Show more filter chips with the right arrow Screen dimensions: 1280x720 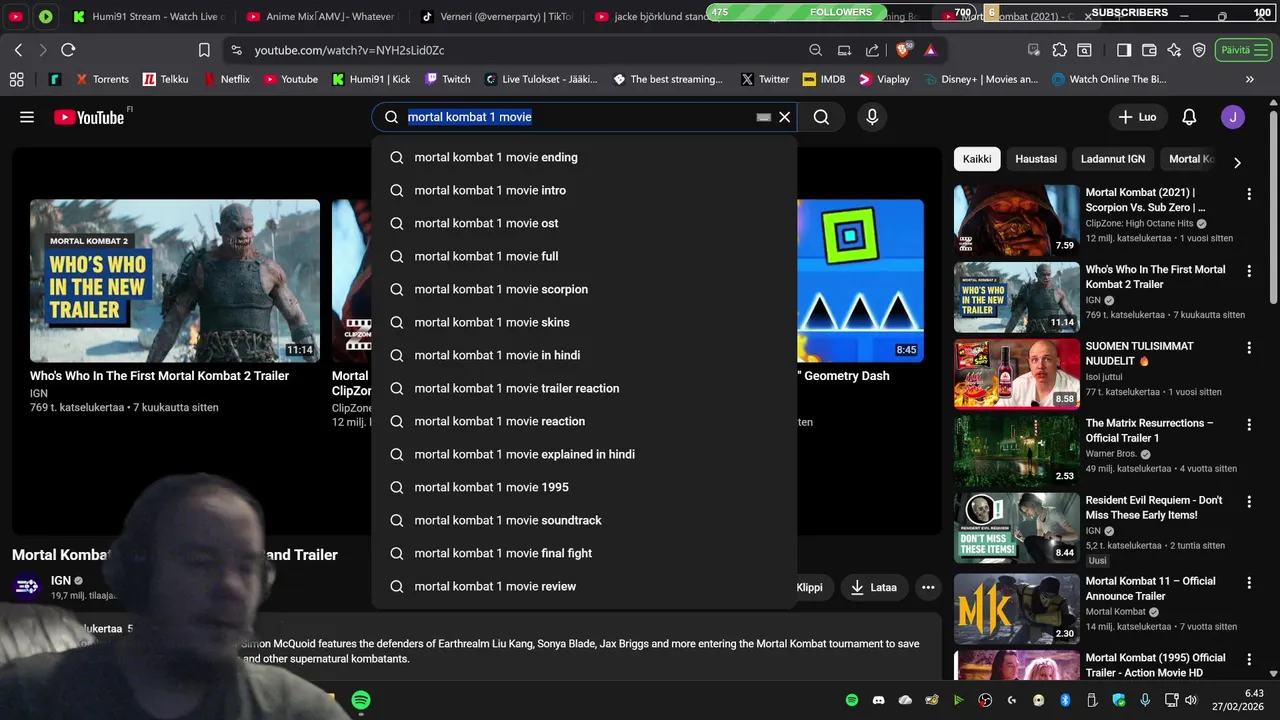pos(1237,162)
